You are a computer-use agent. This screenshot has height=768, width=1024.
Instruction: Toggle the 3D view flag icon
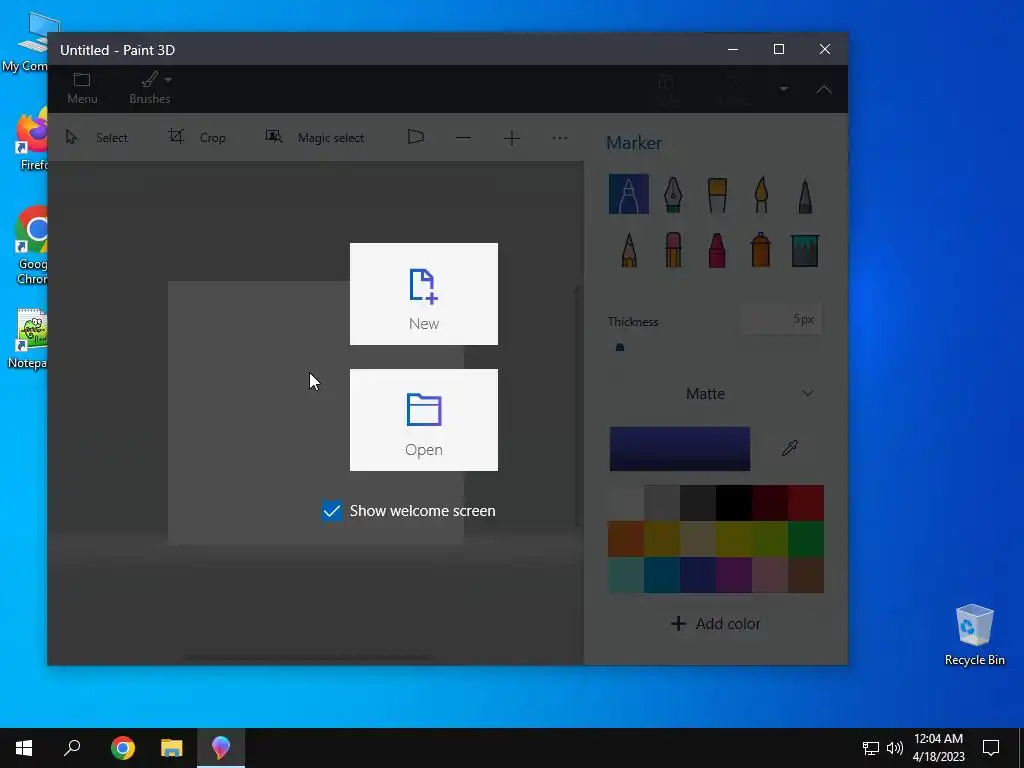(416, 136)
